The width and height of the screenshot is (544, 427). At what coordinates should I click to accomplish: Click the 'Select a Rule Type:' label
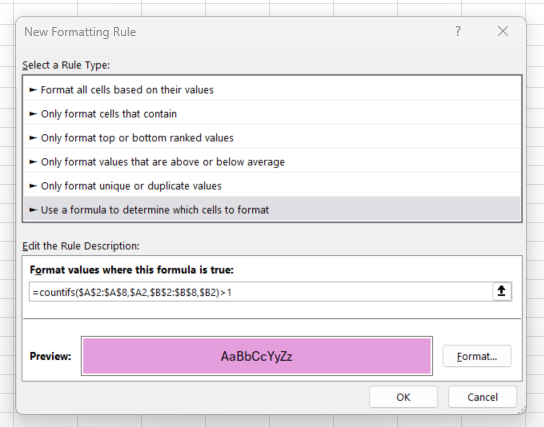pyautogui.click(x=66, y=65)
